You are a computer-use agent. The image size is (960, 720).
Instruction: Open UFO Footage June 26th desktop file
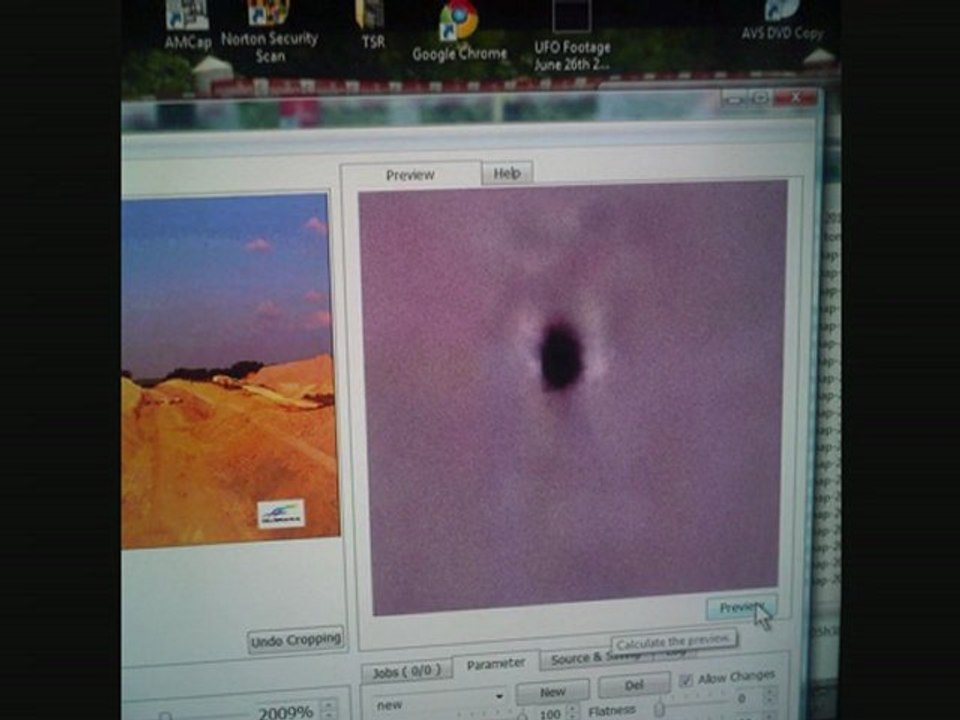coord(572,36)
